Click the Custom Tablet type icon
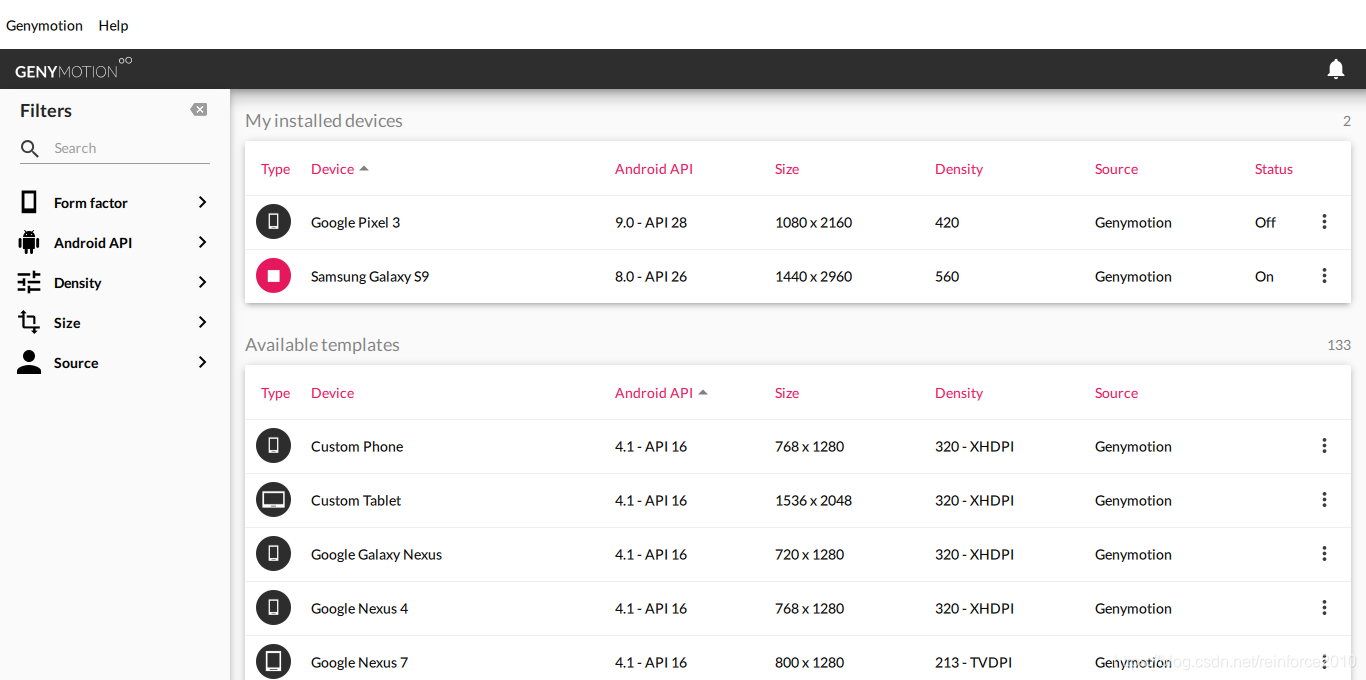 click(x=273, y=500)
